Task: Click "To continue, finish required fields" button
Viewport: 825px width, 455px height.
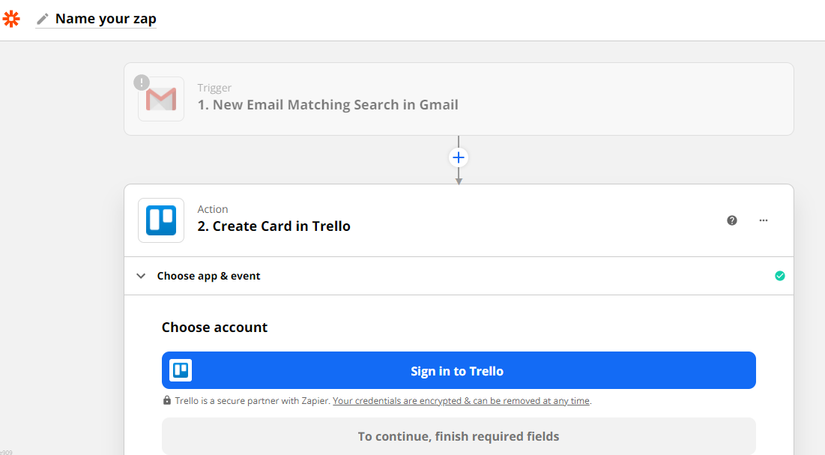Action: coord(459,436)
